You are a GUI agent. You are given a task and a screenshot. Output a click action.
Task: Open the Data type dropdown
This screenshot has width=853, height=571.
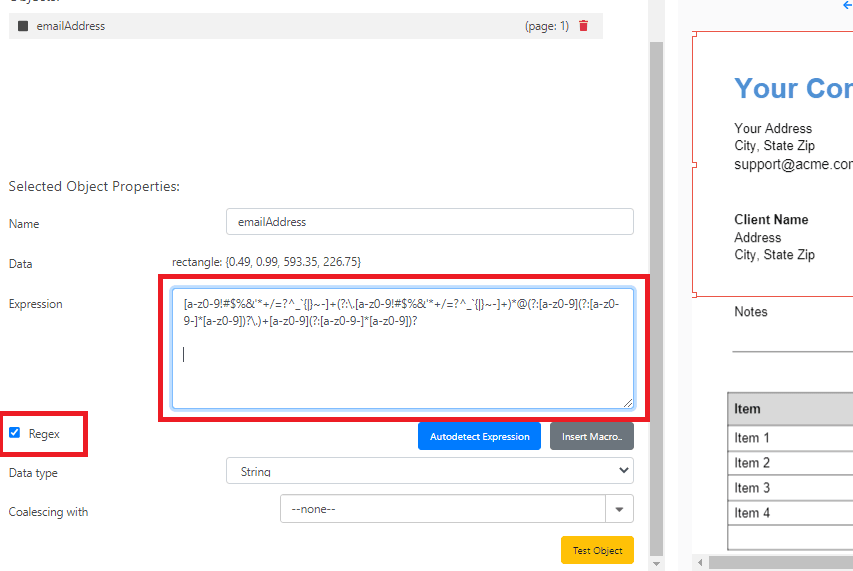point(430,470)
